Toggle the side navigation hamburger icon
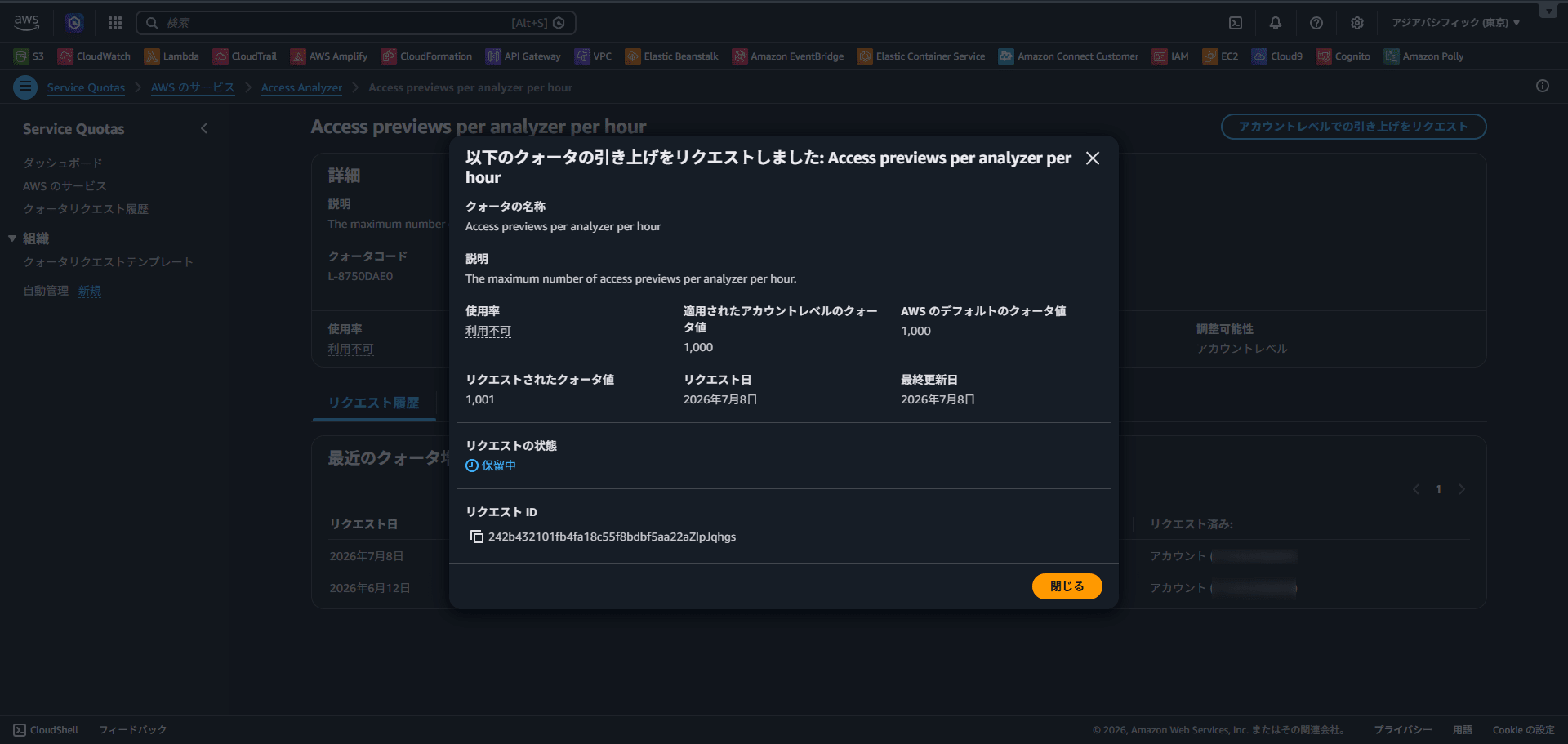The width and height of the screenshot is (1568, 744). pyautogui.click(x=25, y=87)
